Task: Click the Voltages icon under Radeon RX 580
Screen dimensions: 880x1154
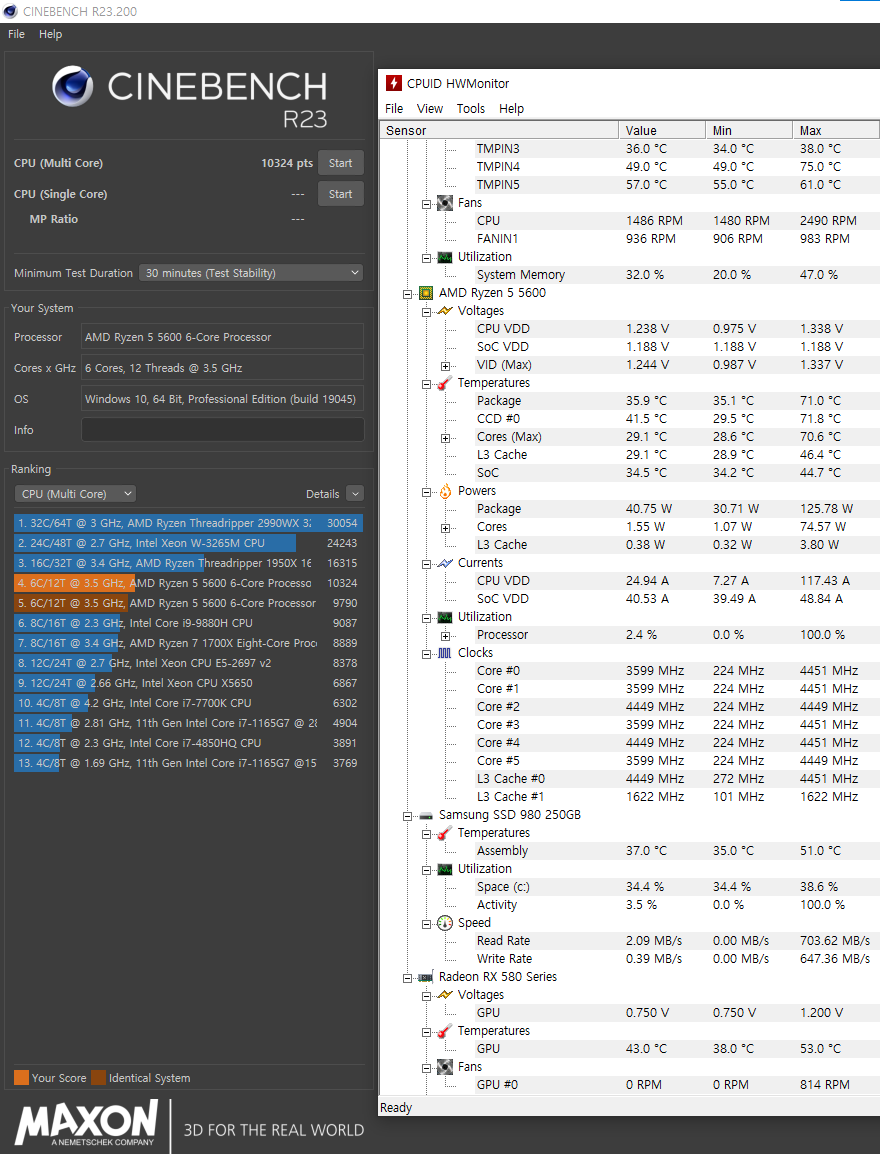Action: coord(445,995)
